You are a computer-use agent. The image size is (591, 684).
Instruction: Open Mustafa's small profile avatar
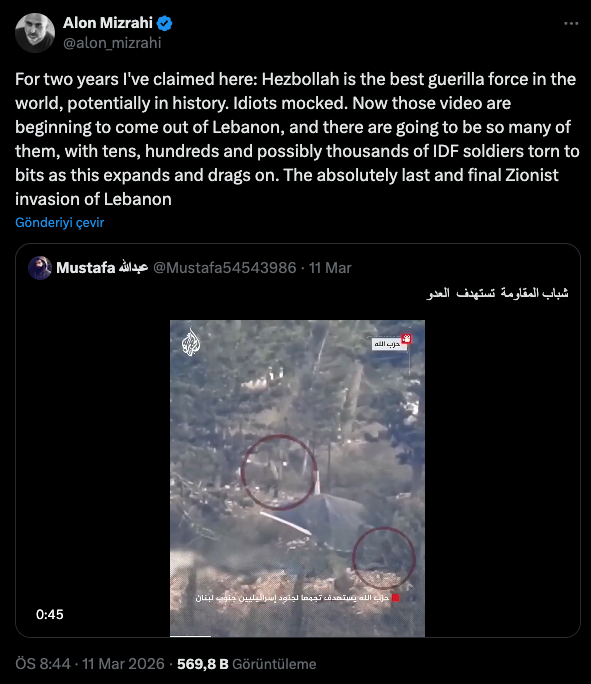tap(40, 267)
